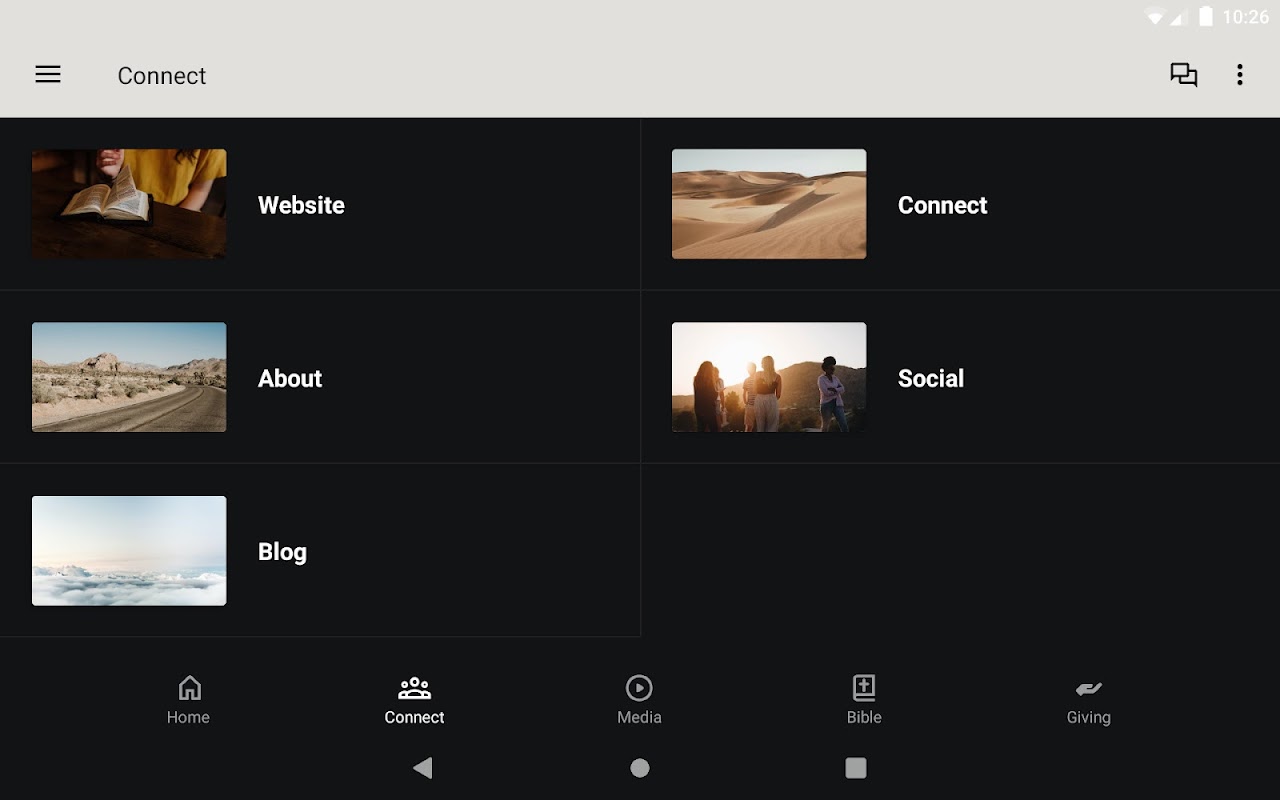Tap the Android home circle
Viewport: 1280px width, 800px height.
click(640, 768)
